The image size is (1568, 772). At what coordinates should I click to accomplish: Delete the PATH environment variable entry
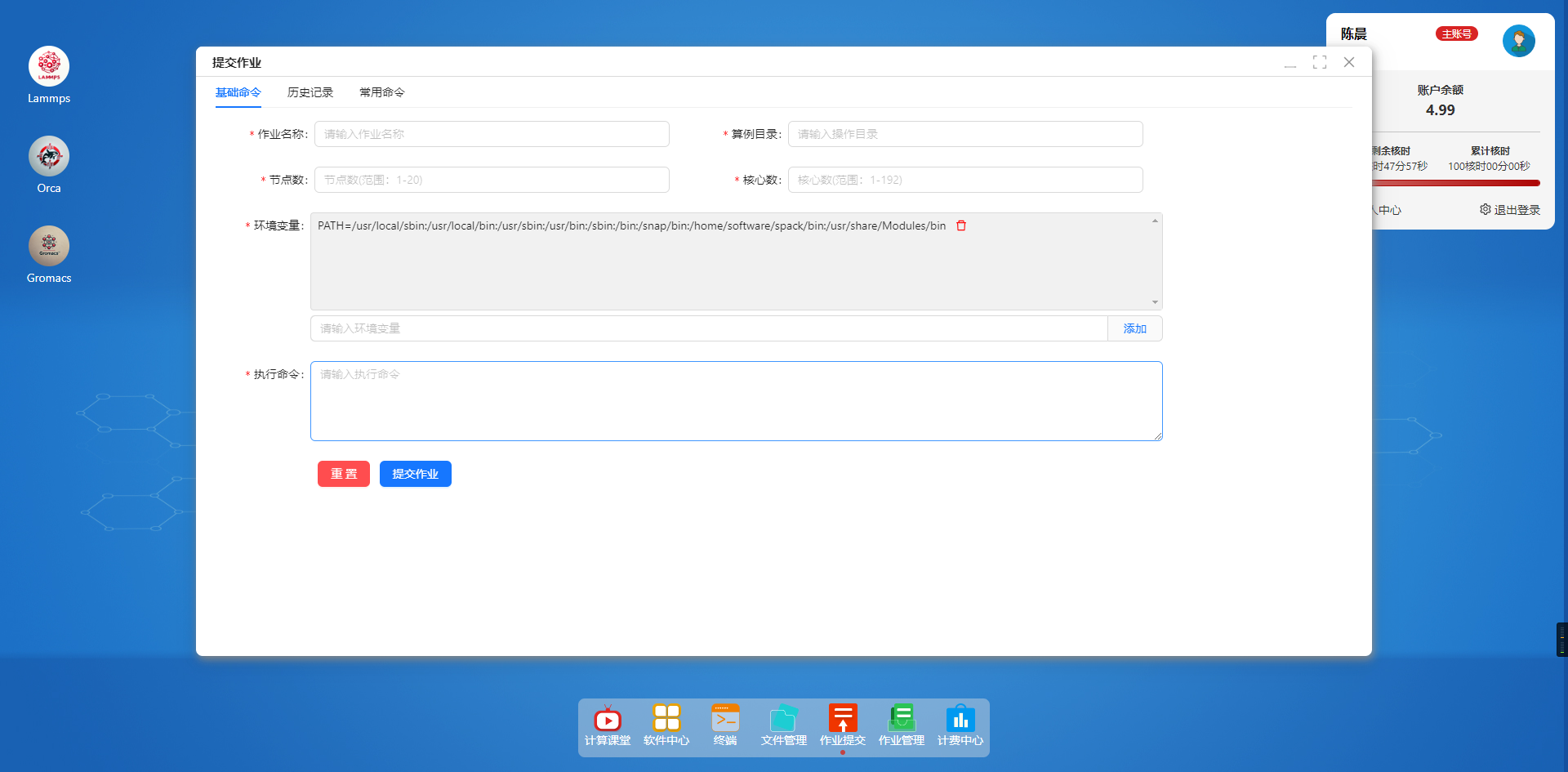[x=961, y=225]
